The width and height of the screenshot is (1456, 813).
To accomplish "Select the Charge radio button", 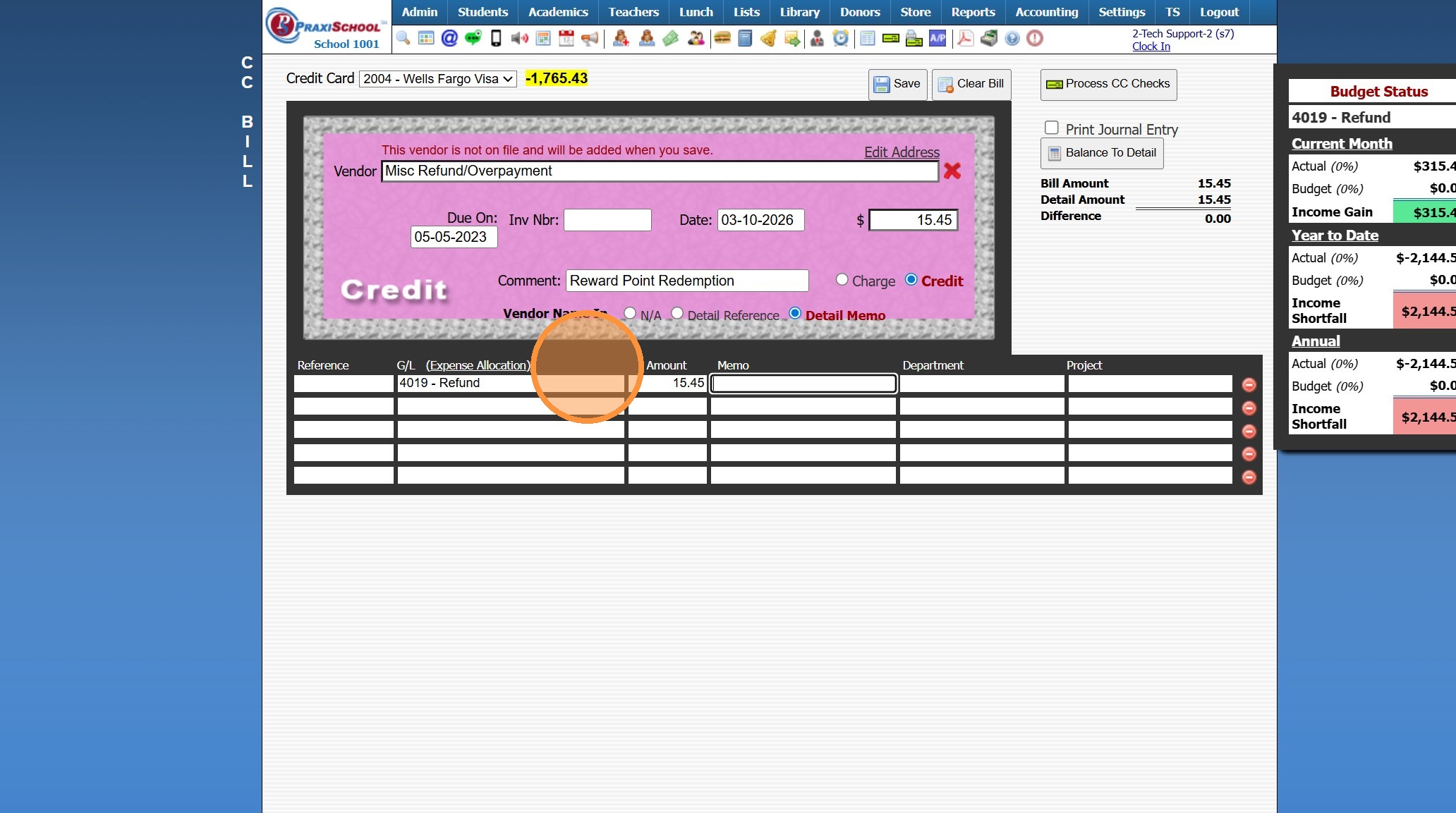I will [842, 279].
